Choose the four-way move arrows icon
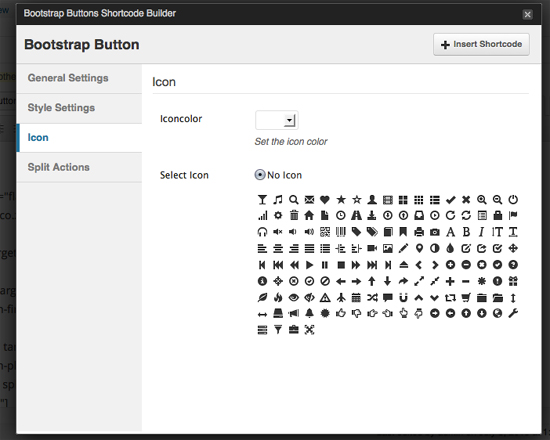The image size is (550, 440). [x=513, y=248]
